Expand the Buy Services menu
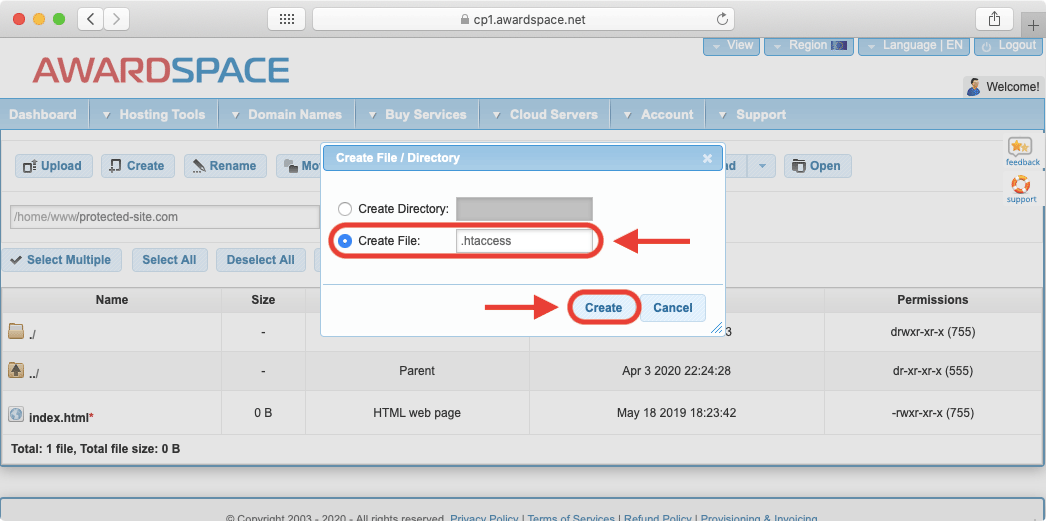This screenshot has height=521, width=1046. 418,115
